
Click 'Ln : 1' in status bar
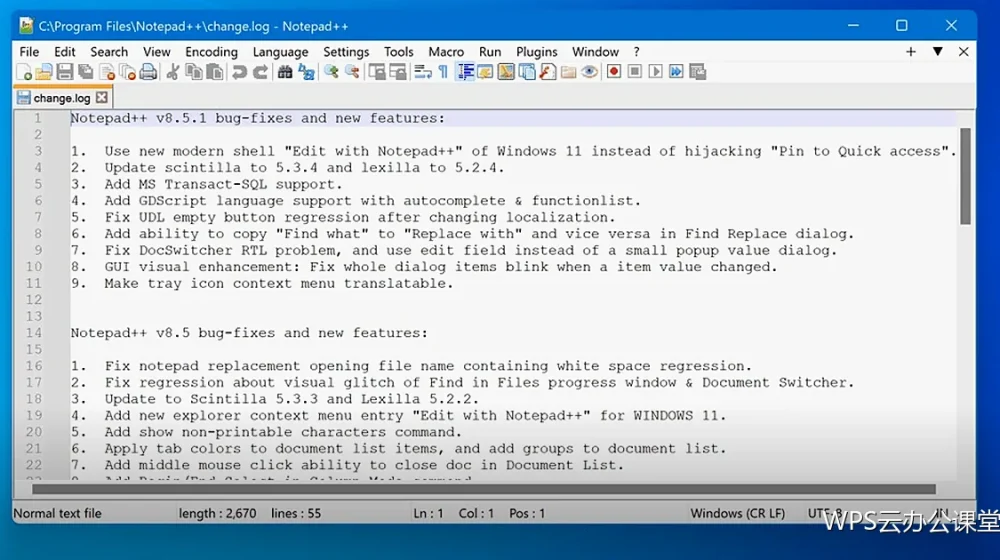[428, 513]
